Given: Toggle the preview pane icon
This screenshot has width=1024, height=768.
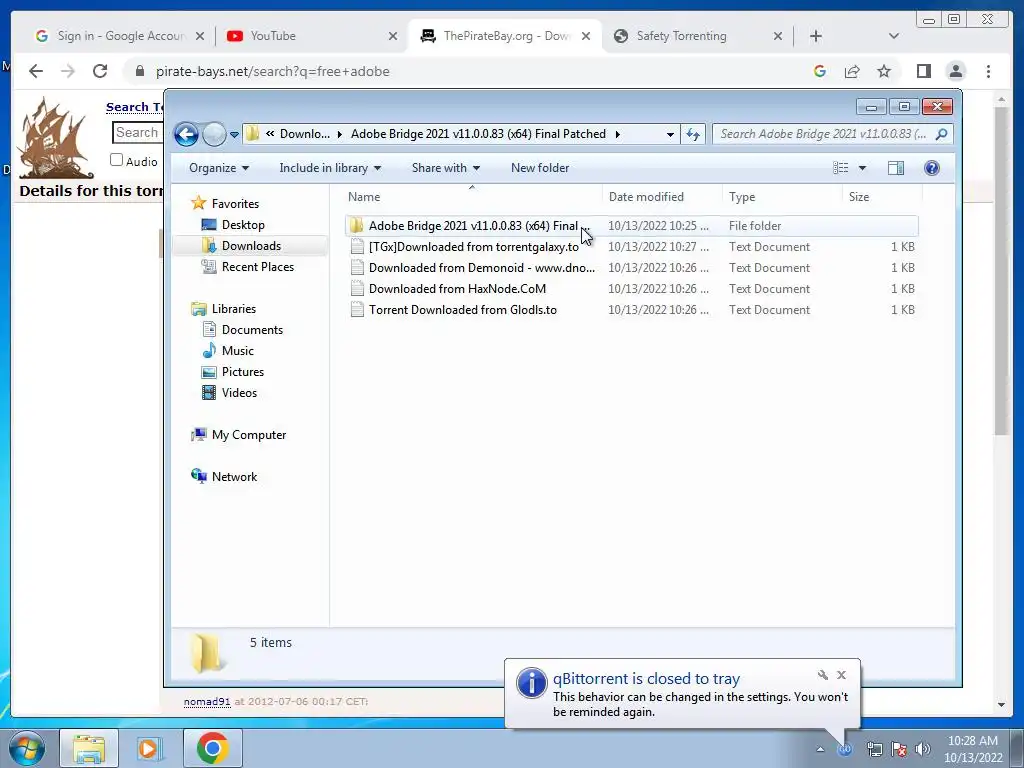Looking at the screenshot, I should (x=896, y=168).
